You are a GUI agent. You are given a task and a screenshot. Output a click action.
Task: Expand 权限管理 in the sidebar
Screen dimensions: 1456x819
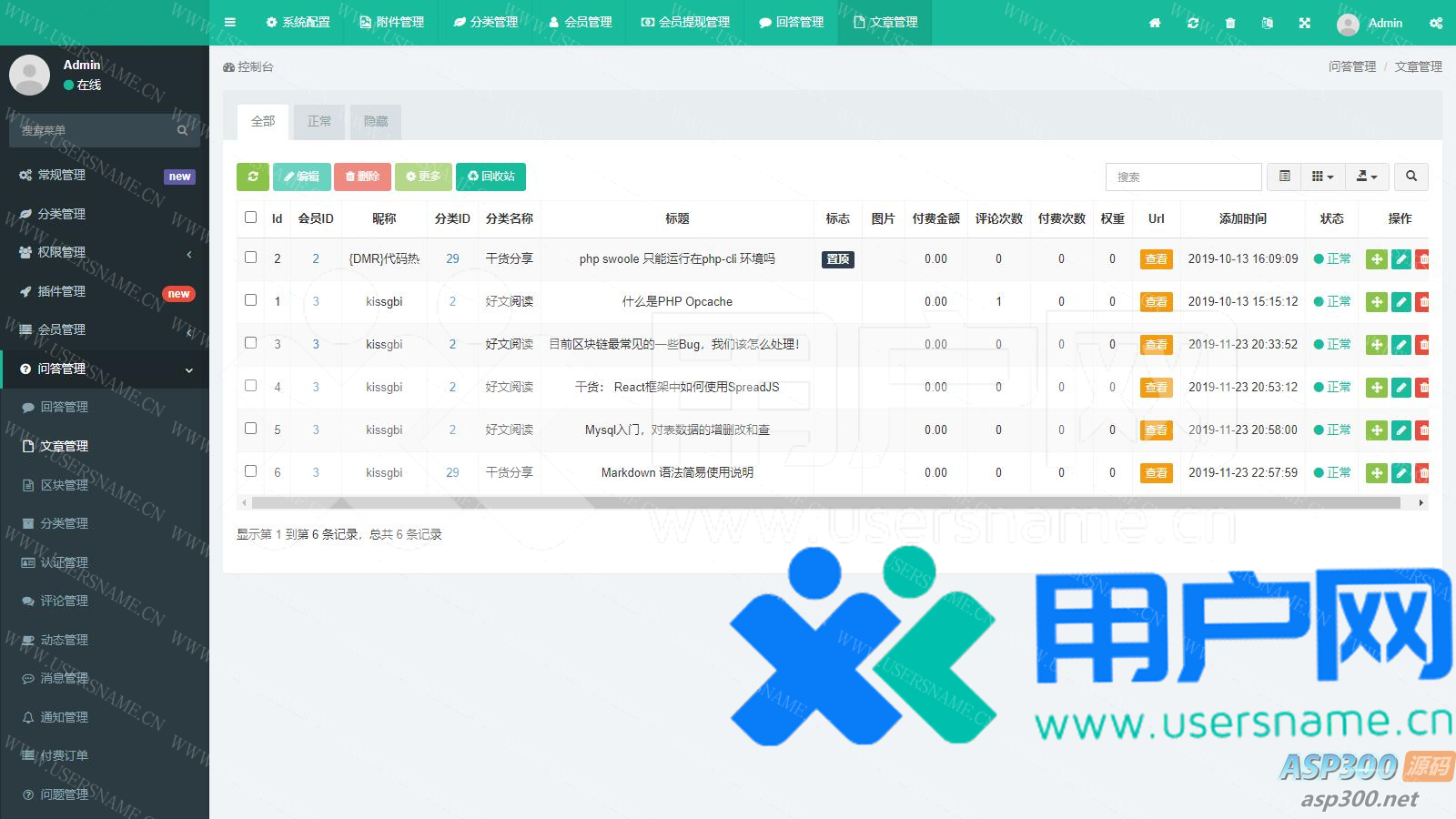(x=105, y=252)
